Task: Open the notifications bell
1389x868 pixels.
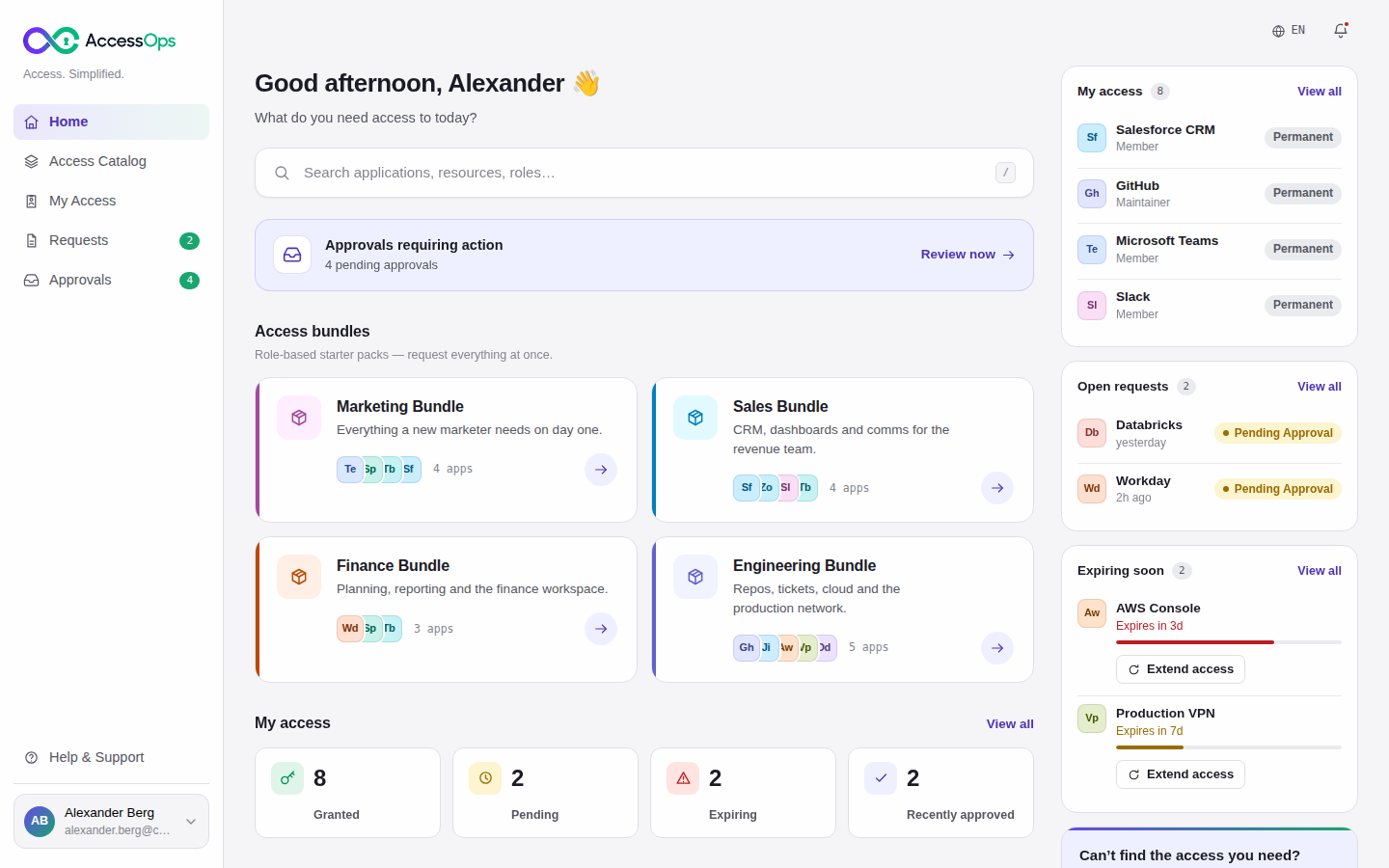Action: [x=1341, y=31]
